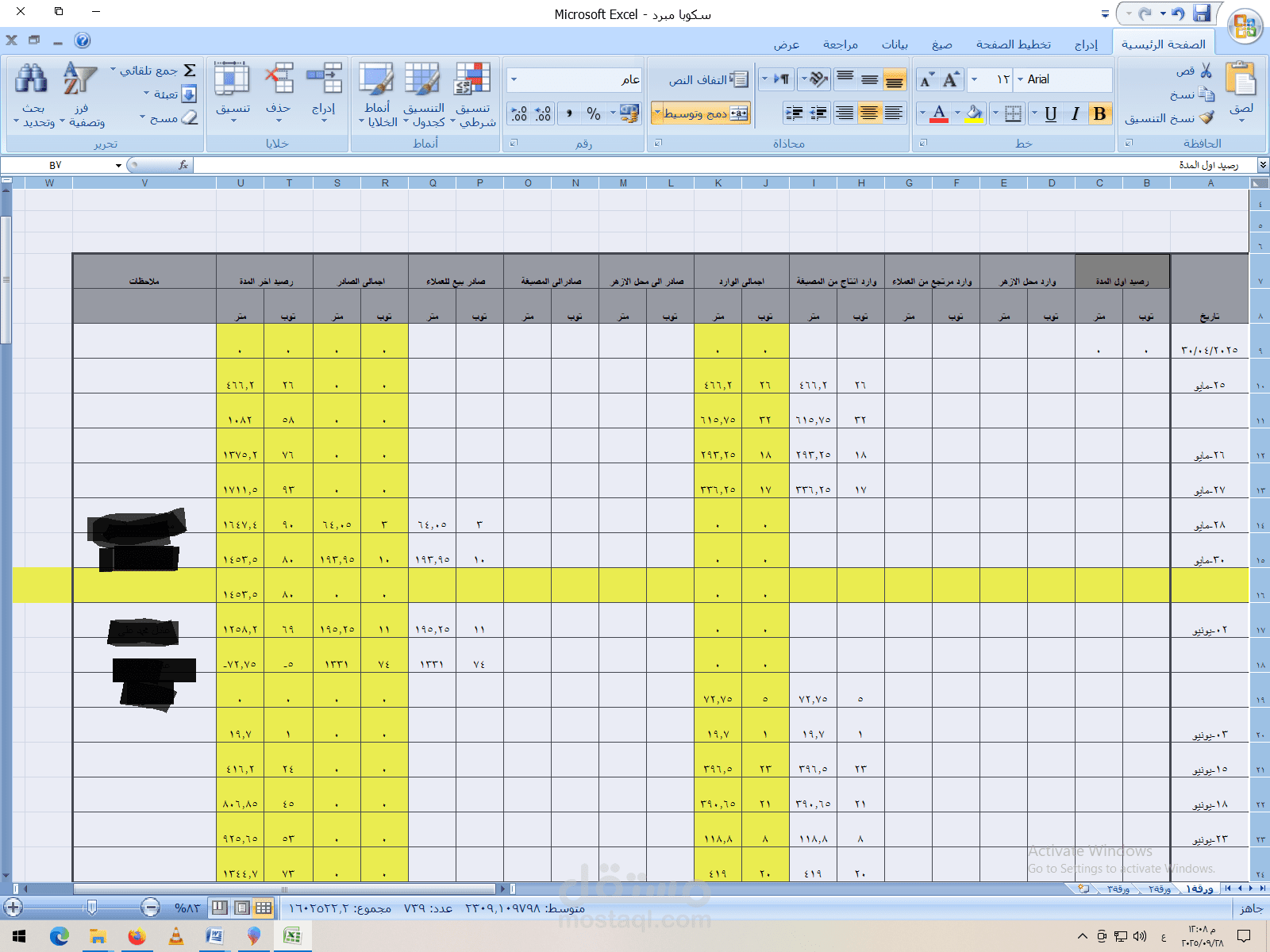Launch VLC media player from the taskbar

click(x=175, y=936)
